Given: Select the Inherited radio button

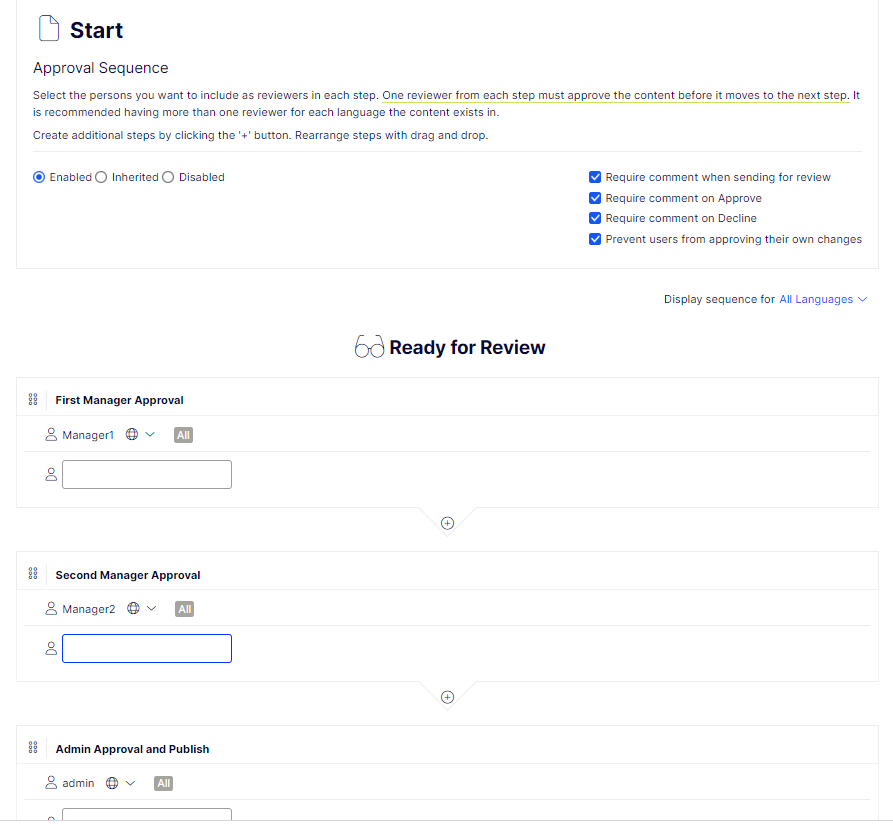Looking at the screenshot, I should [x=101, y=177].
